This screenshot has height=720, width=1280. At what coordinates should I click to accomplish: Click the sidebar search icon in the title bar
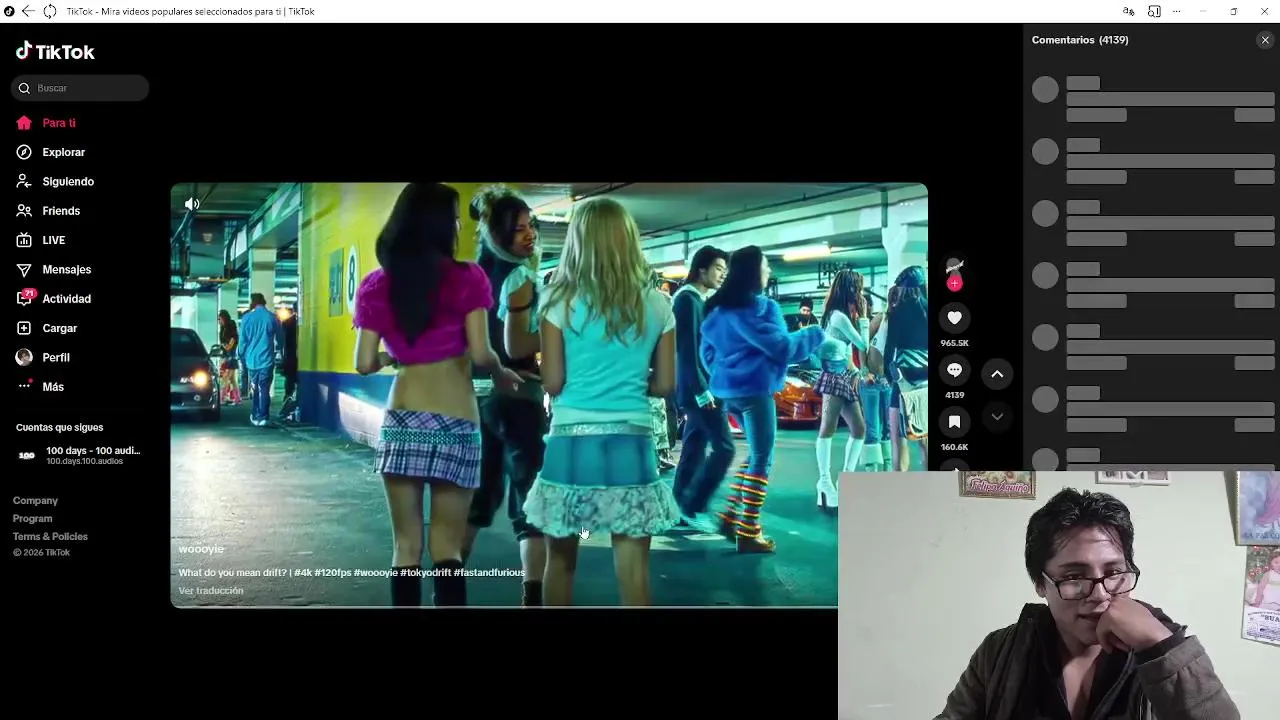pos(1154,11)
